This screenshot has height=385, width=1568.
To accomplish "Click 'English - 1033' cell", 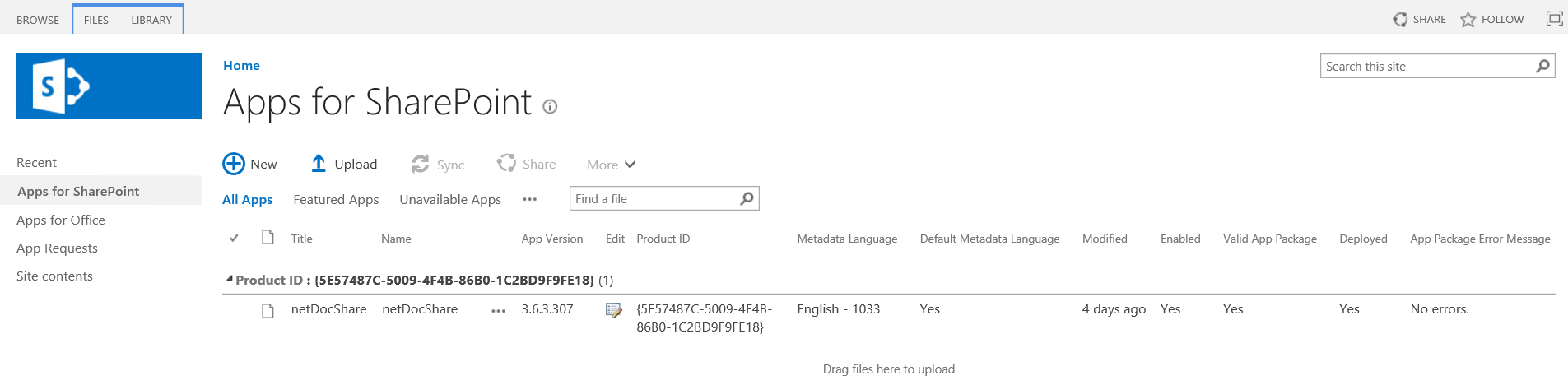I will 838,309.
